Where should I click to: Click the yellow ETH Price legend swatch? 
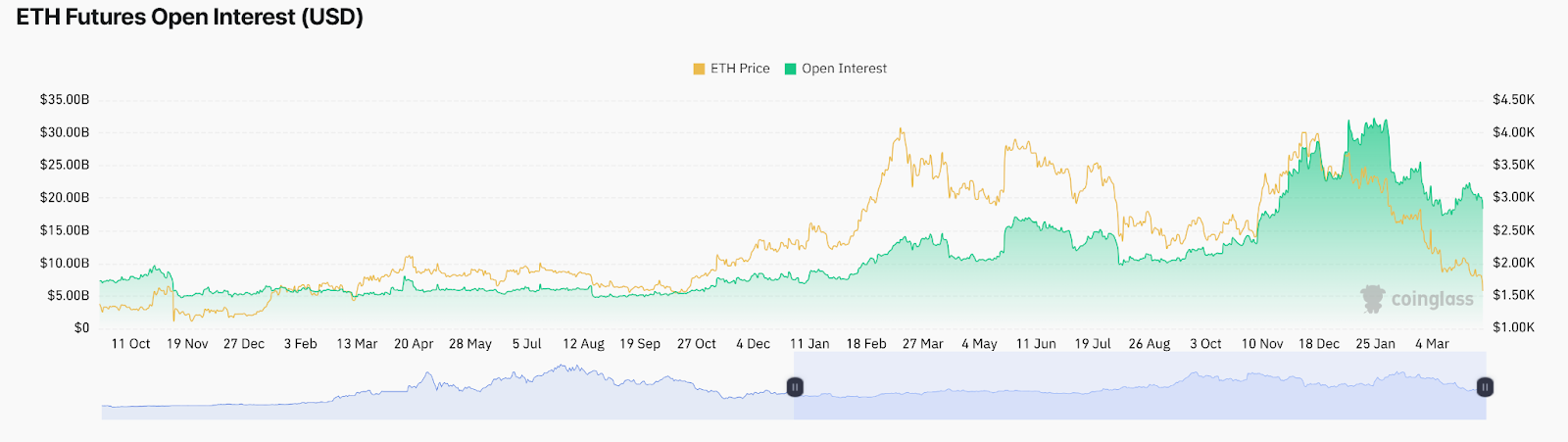[x=699, y=69]
